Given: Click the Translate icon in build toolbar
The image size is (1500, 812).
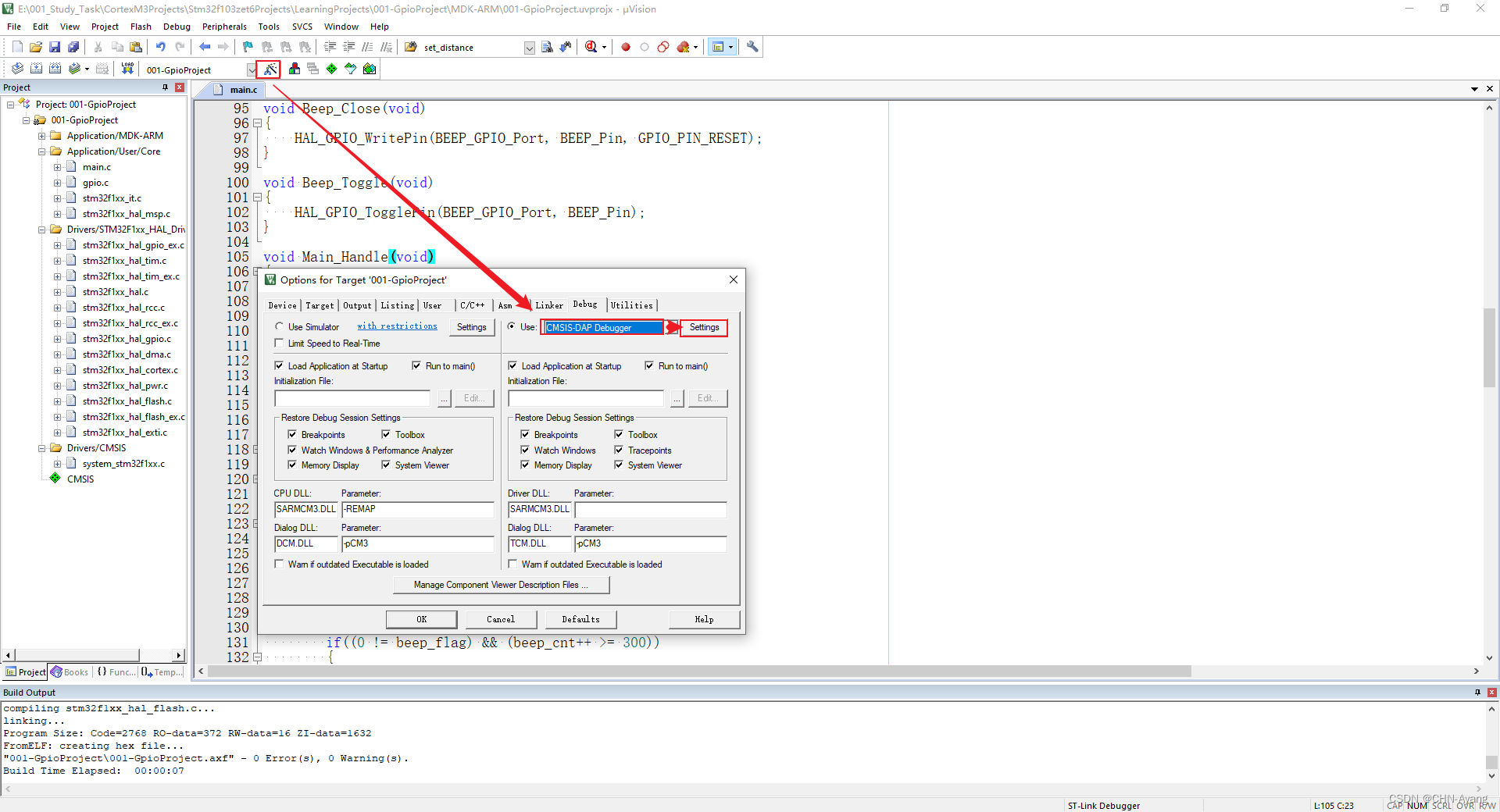Looking at the screenshot, I should coord(17,69).
